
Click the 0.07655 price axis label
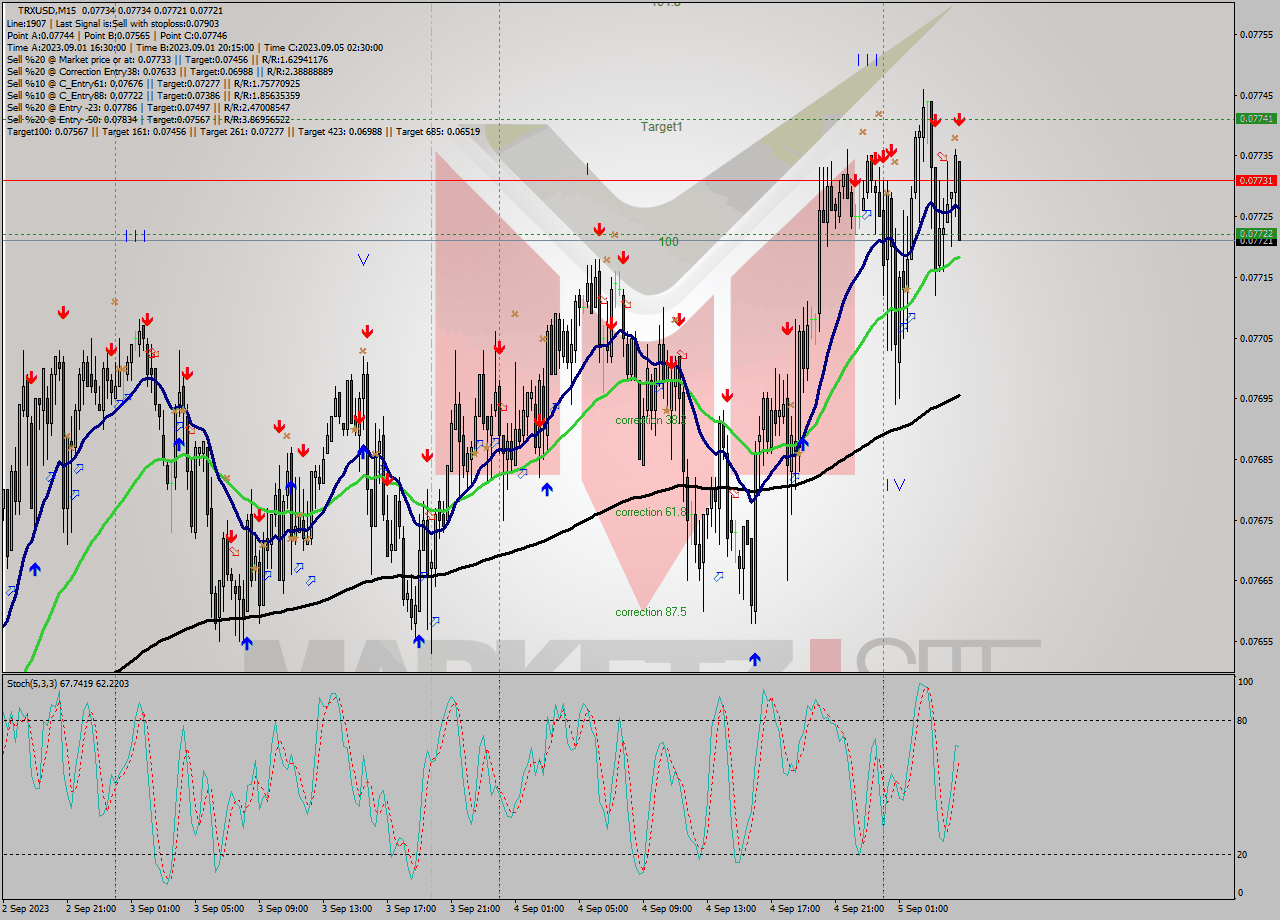point(1255,641)
